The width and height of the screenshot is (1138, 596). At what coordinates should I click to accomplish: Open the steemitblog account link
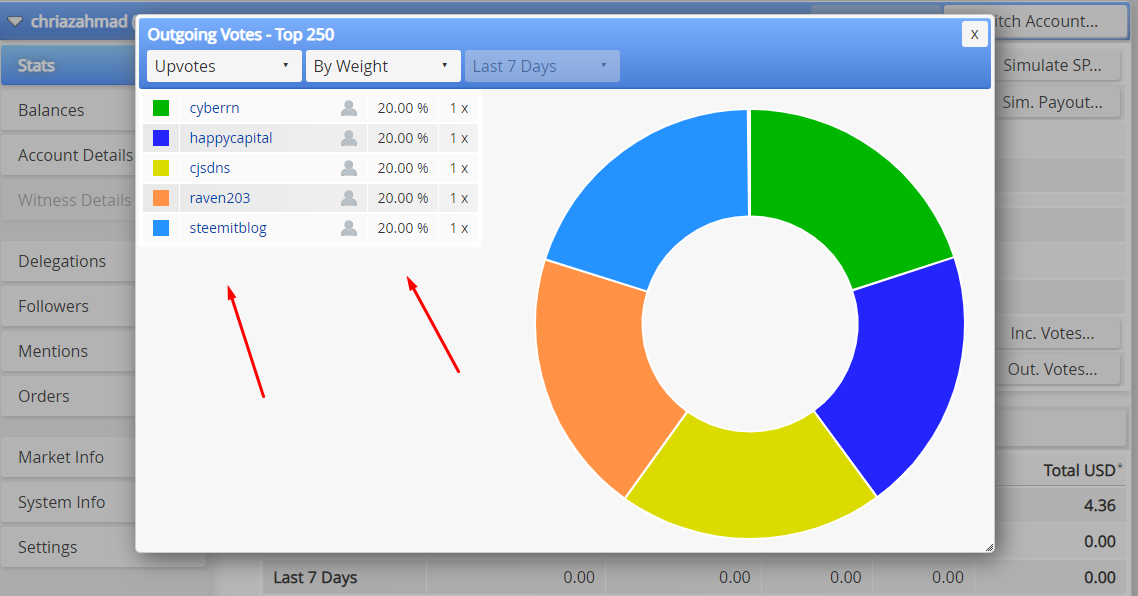(228, 228)
